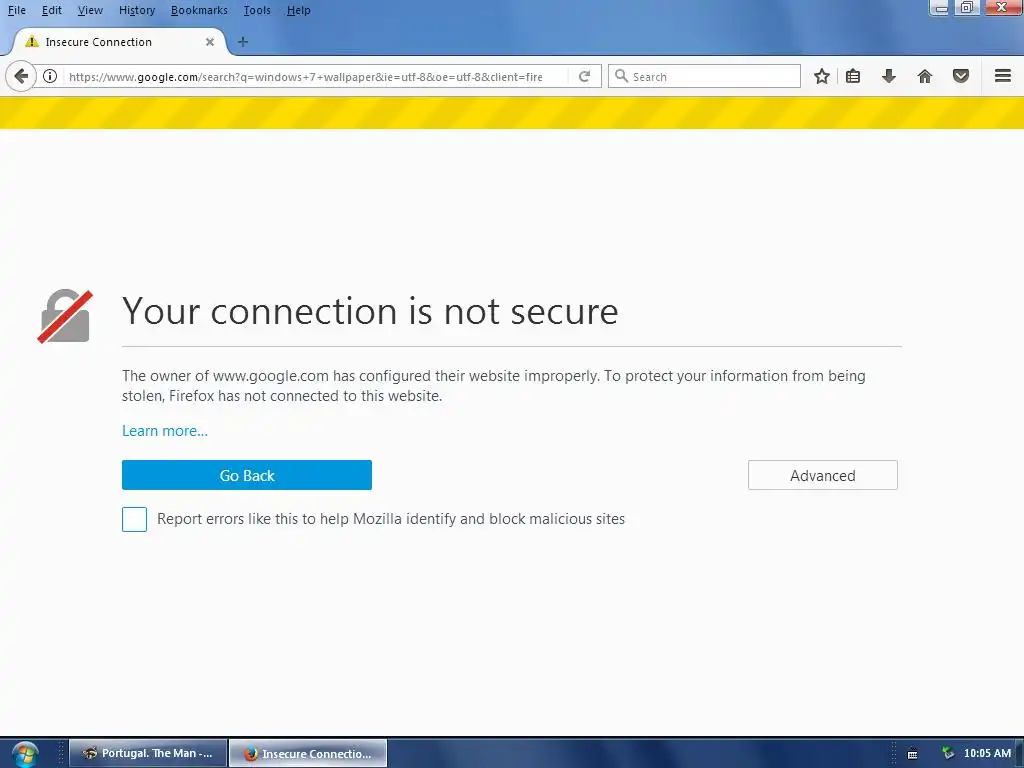Open the View menu

[90, 10]
